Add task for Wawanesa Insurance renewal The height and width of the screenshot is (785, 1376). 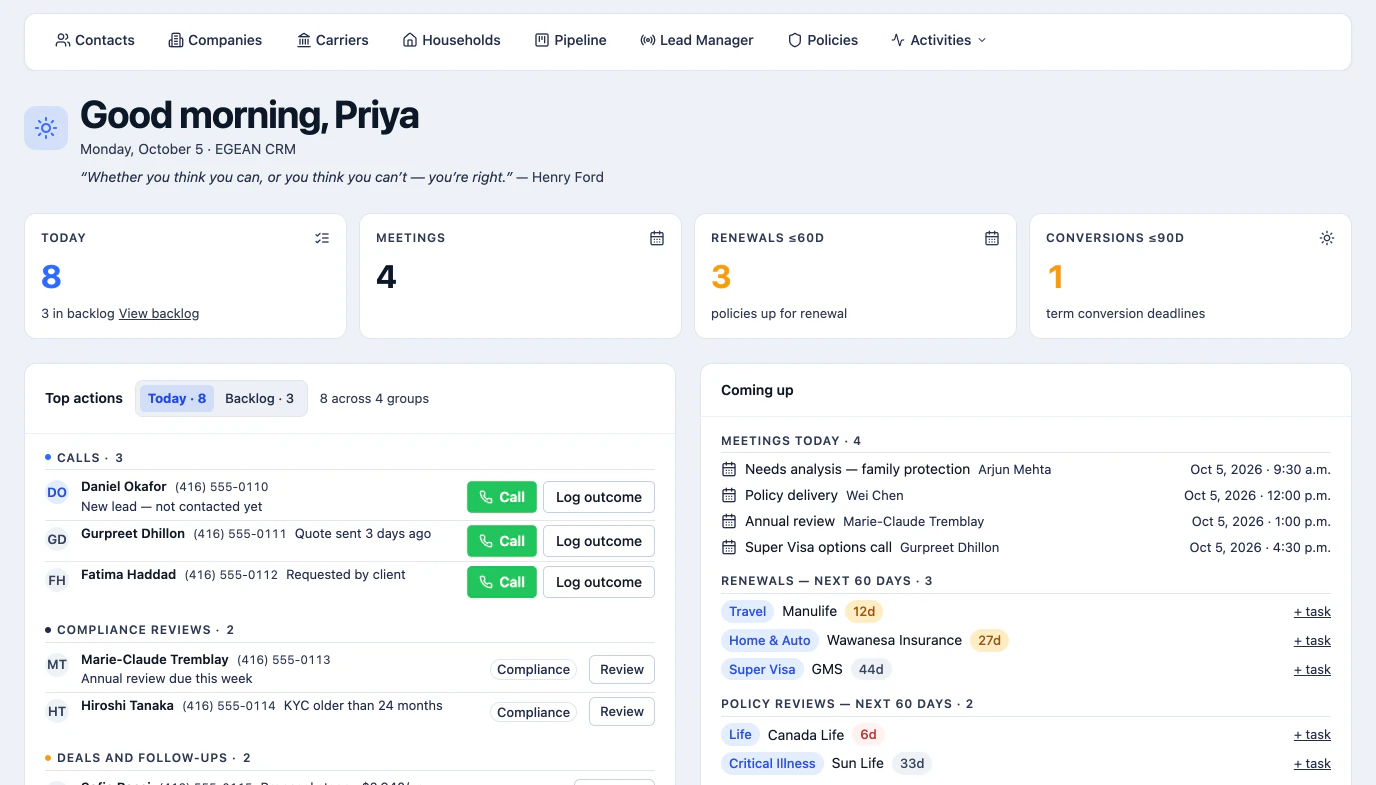click(x=1312, y=641)
